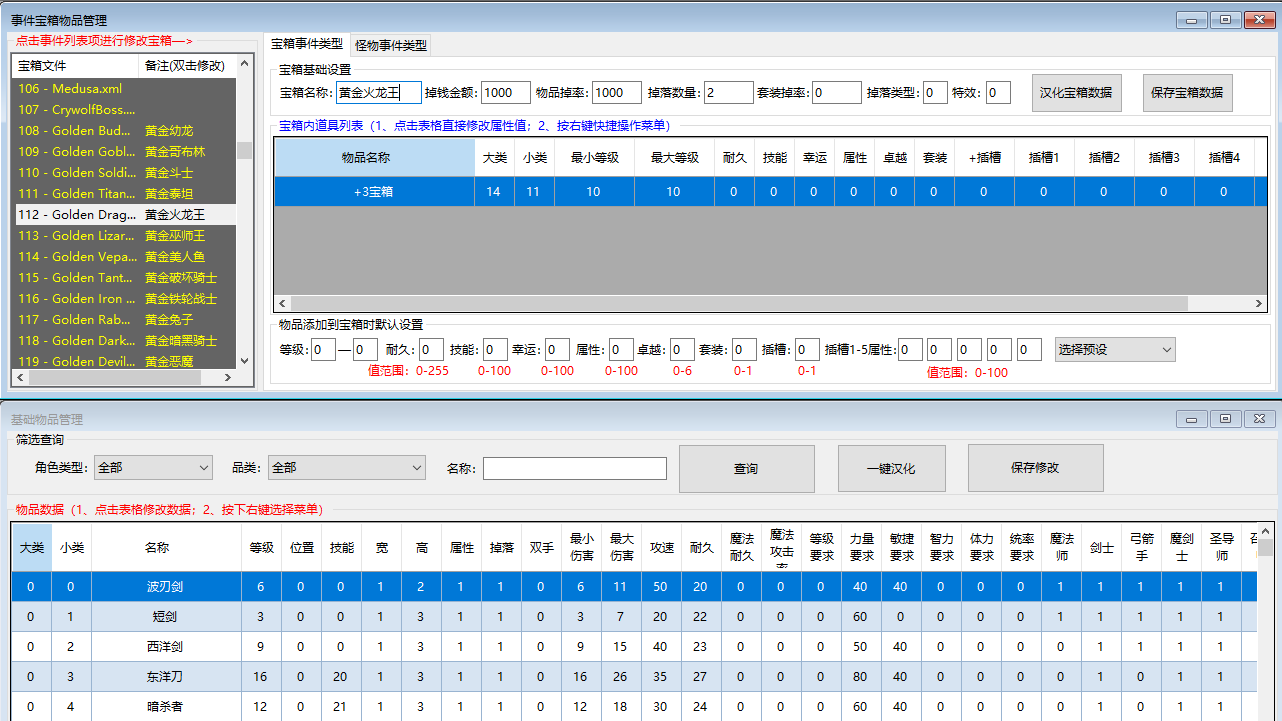Viewport: 1282px width, 721px height.
Task: Switch to the 怪物事件类型 tab
Action: (392, 45)
